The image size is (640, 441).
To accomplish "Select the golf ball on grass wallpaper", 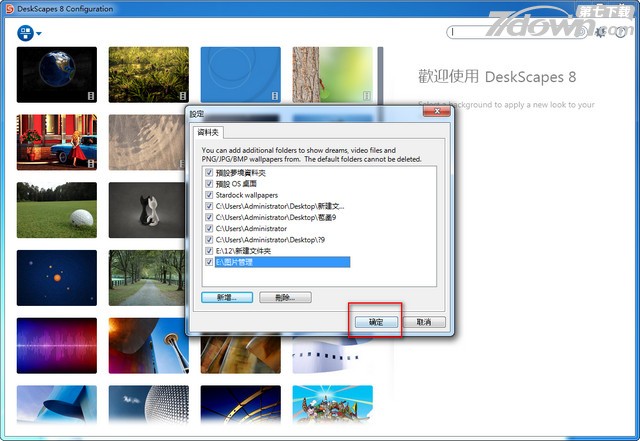I will click(57, 210).
